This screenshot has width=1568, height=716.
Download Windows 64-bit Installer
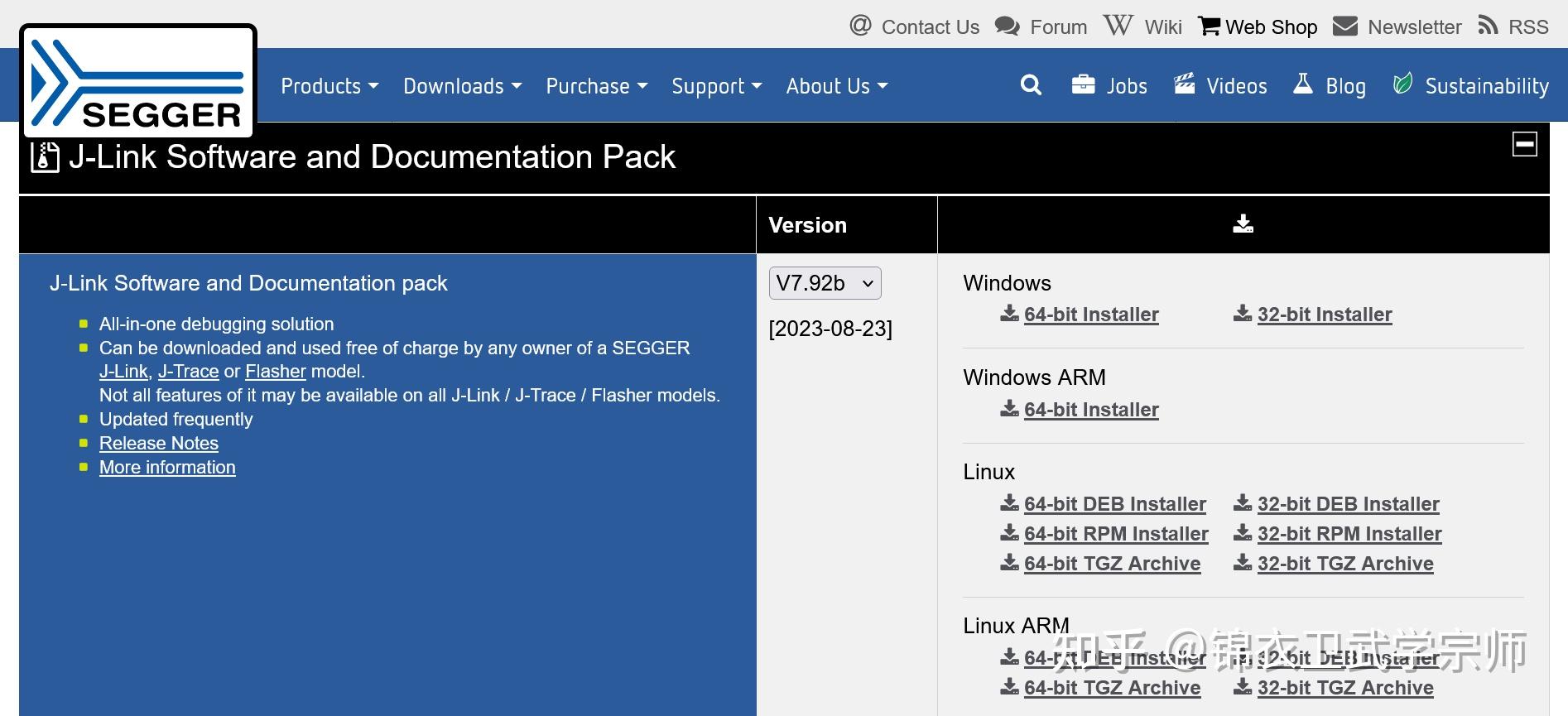pos(1091,315)
